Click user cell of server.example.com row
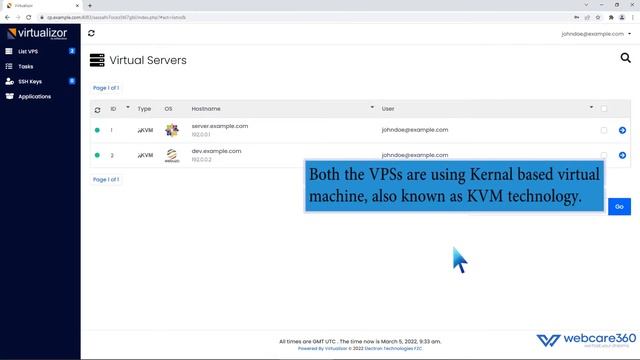This screenshot has height=360, width=640. (415, 130)
